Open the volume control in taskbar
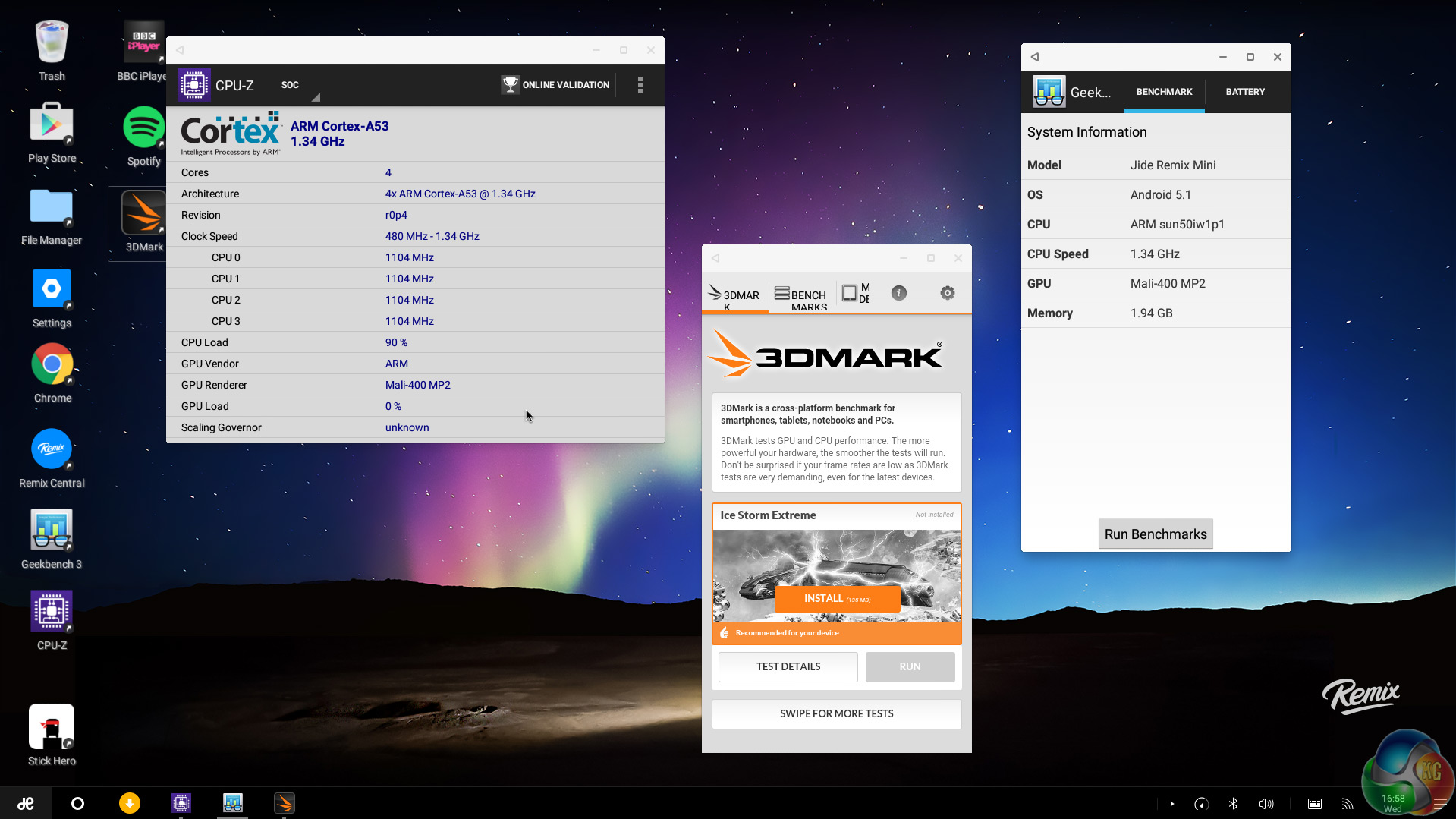Screen dimensions: 1456x819 (1266, 803)
